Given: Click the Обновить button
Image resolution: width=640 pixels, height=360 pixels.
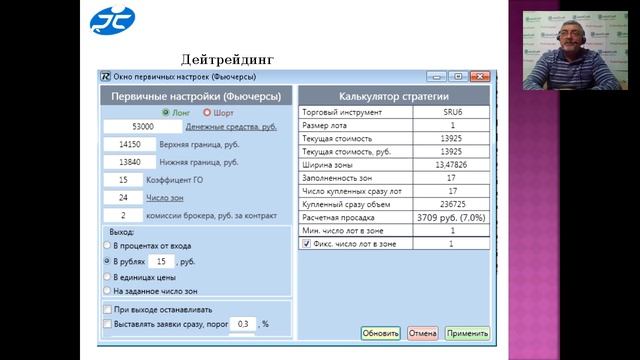Looking at the screenshot, I should pos(380,333).
